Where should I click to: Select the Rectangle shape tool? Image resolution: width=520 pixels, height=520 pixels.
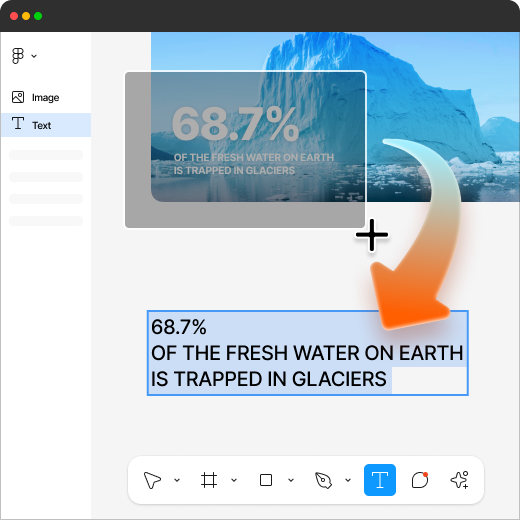pyautogui.click(x=266, y=480)
